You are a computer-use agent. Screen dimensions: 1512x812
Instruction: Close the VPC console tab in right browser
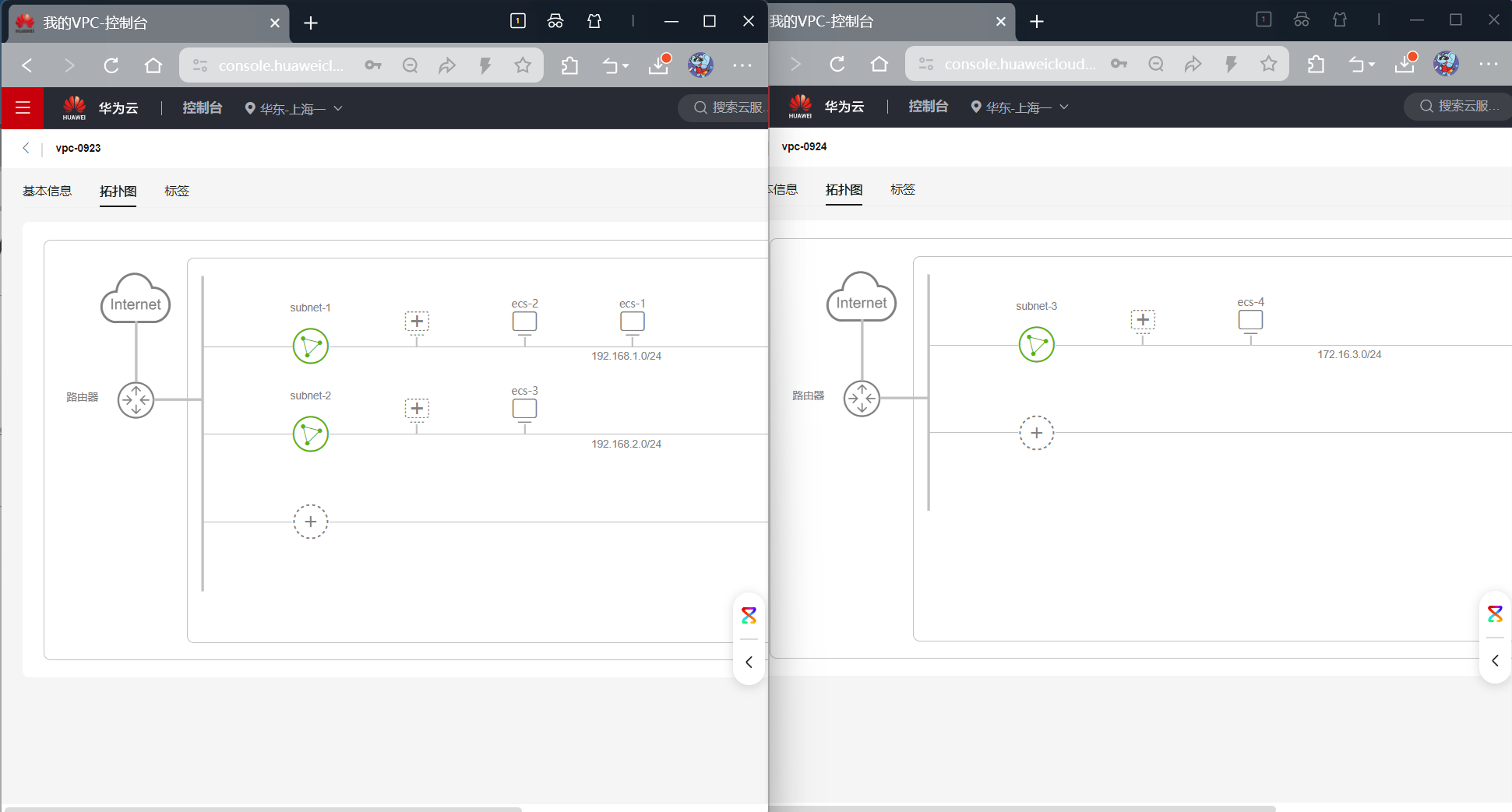(x=1001, y=22)
